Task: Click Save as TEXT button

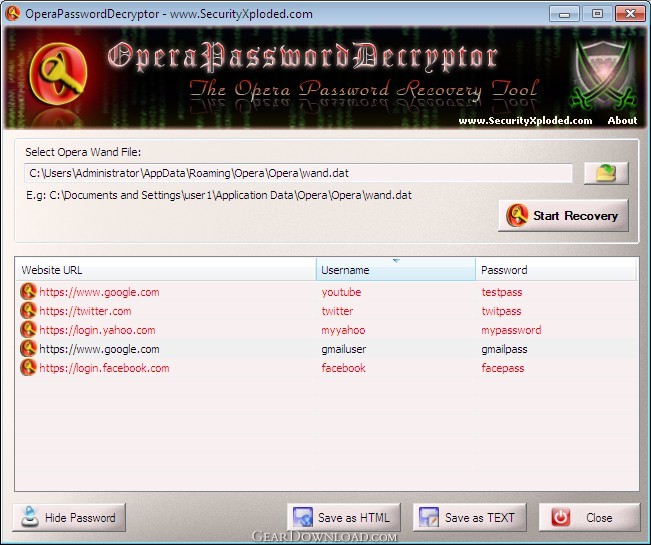Action: click(470, 518)
